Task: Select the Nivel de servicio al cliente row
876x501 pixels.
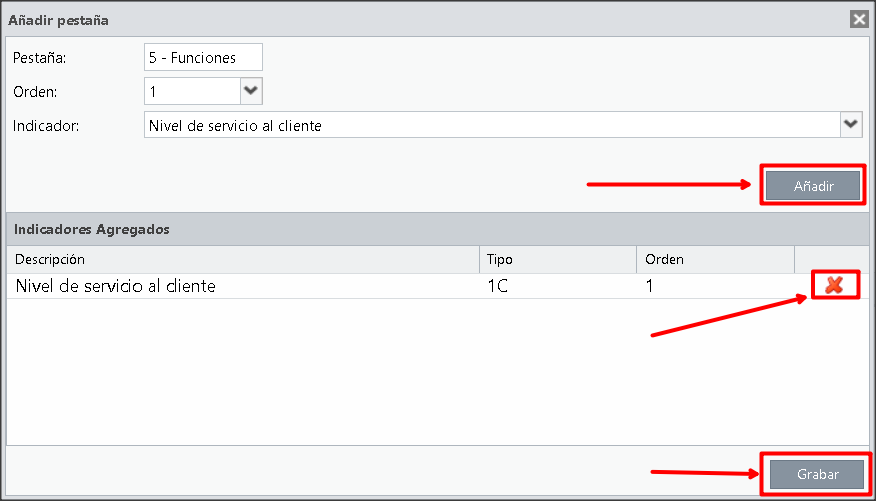Action: click(x=438, y=286)
